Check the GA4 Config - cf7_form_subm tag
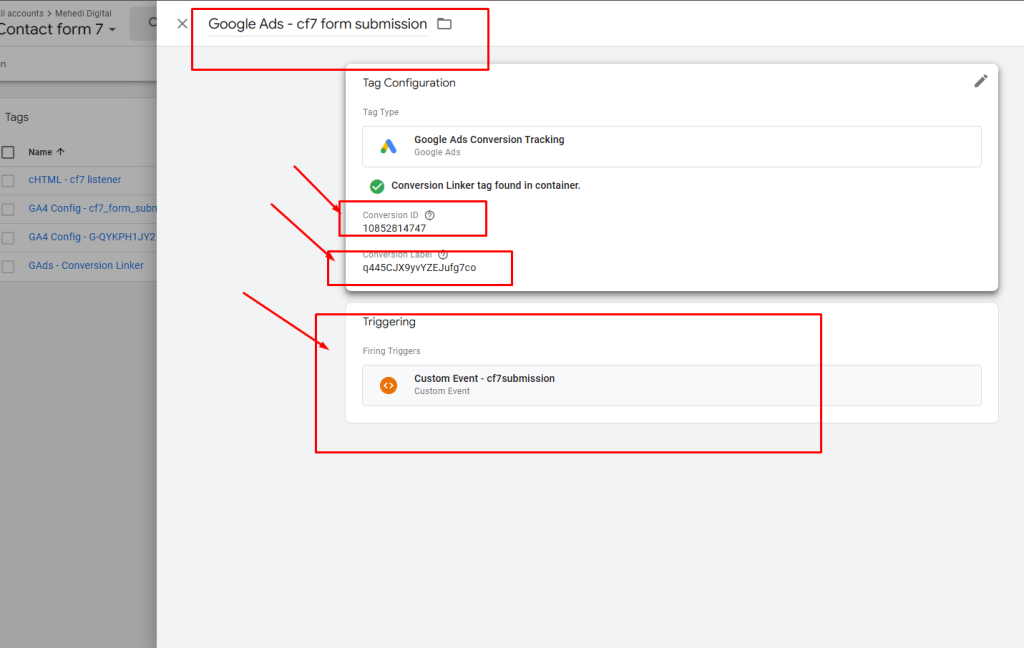Screen dimensions: 1024x648 tap(8, 209)
